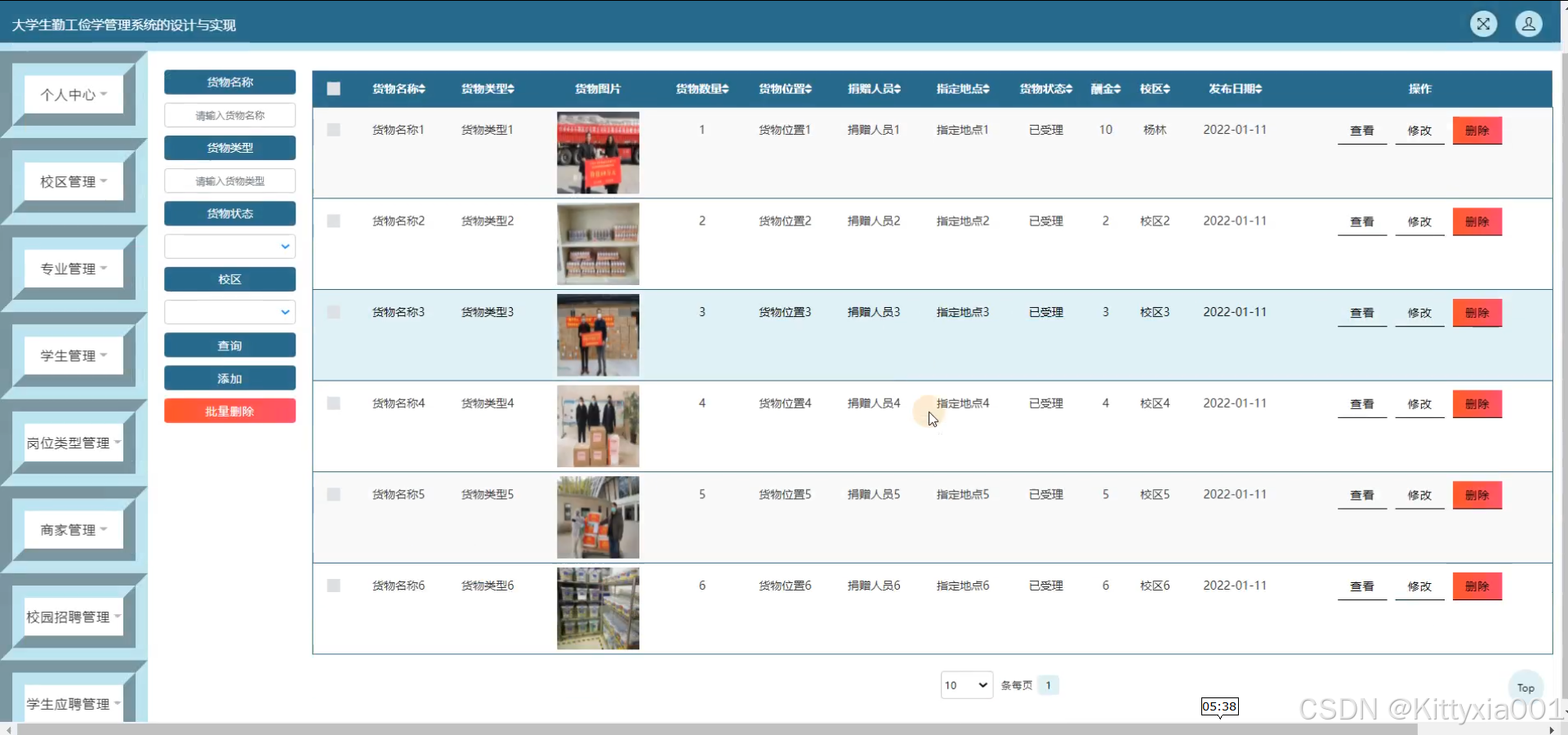The height and width of the screenshot is (735, 1568).
Task: Sort by 货物状态 column header arrows
Action: (x=1069, y=89)
